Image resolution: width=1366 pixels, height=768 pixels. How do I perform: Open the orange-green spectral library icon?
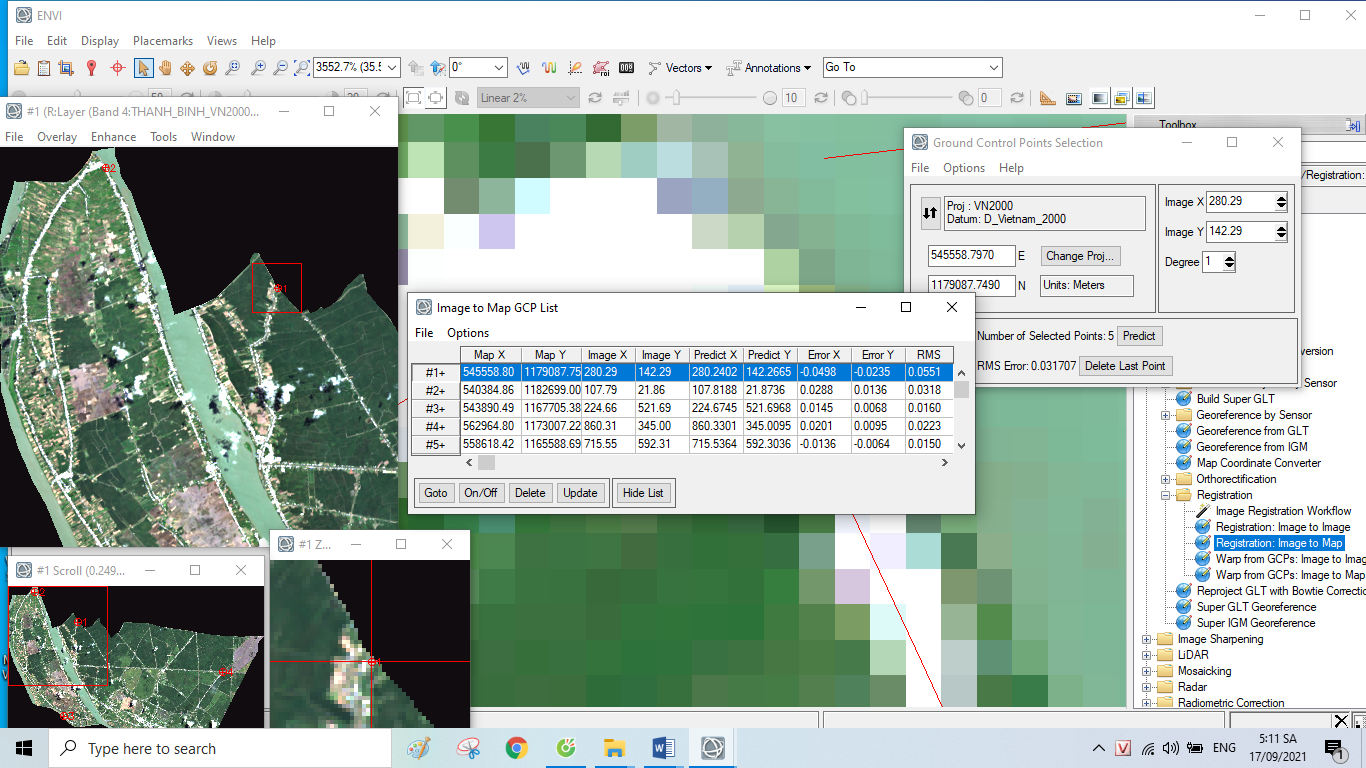tap(549, 68)
